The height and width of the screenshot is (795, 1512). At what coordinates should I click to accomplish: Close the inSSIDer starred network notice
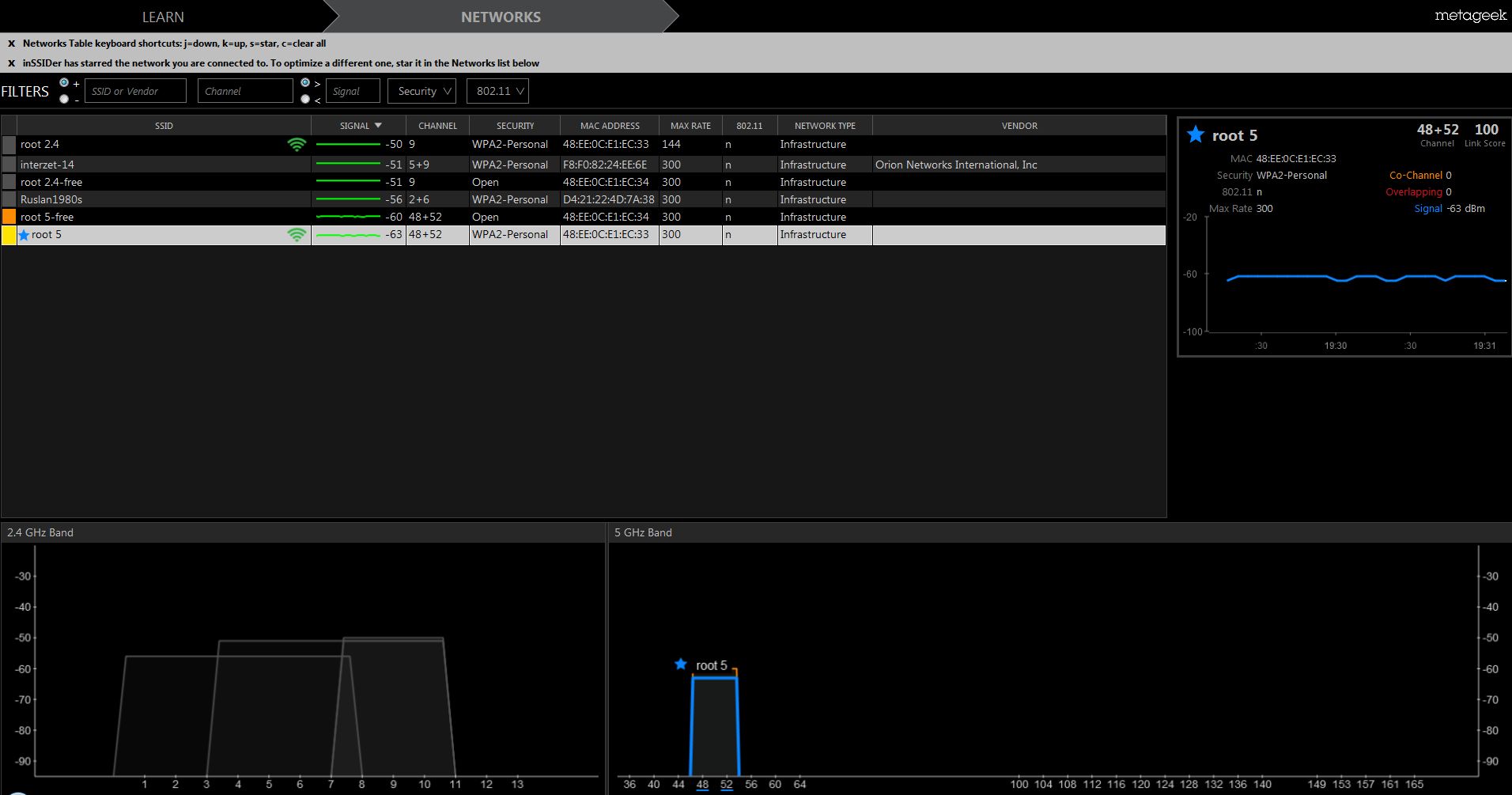coord(11,63)
